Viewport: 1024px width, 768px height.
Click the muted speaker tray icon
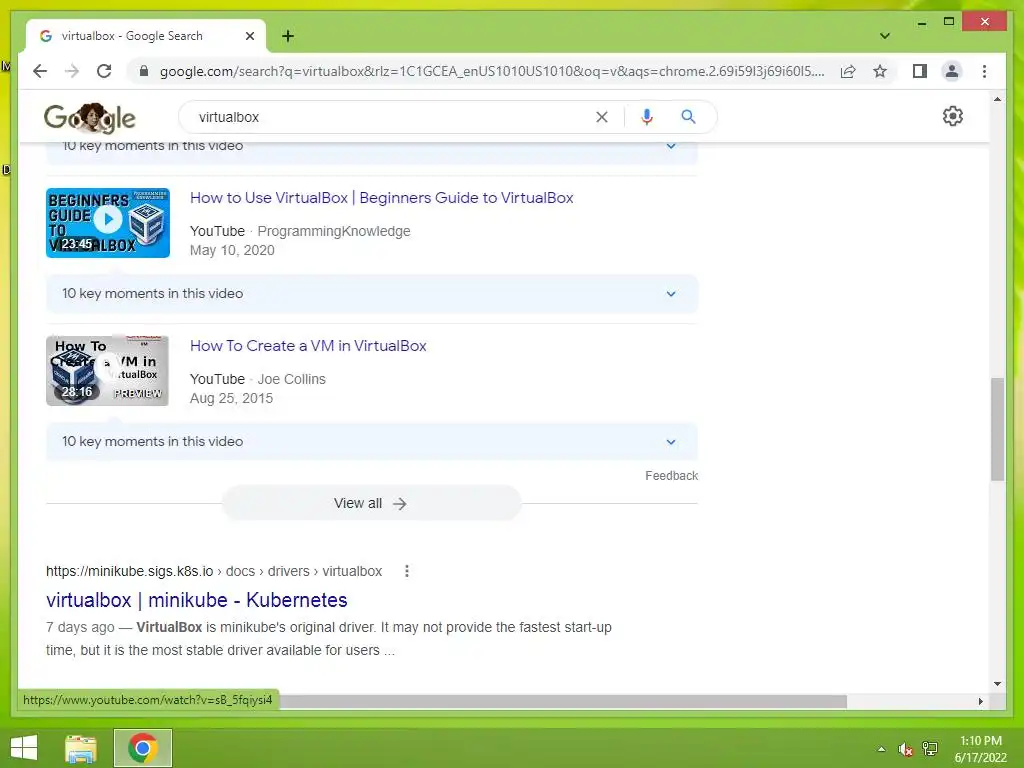click(x=905, y=749)
